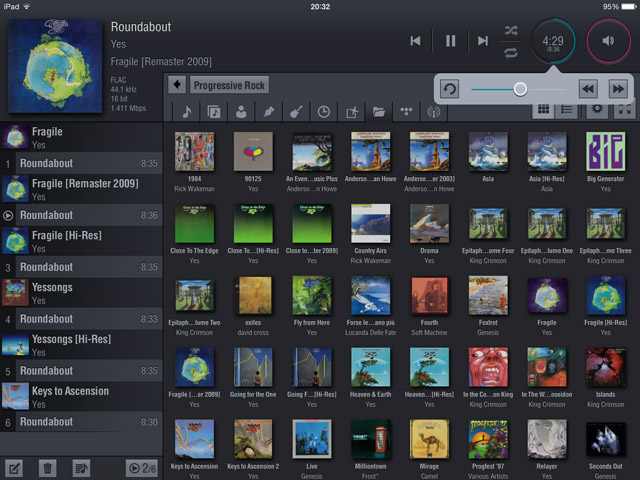Open recently played clock icon
This screenshot has width=640, height=480.
(324, 112)
